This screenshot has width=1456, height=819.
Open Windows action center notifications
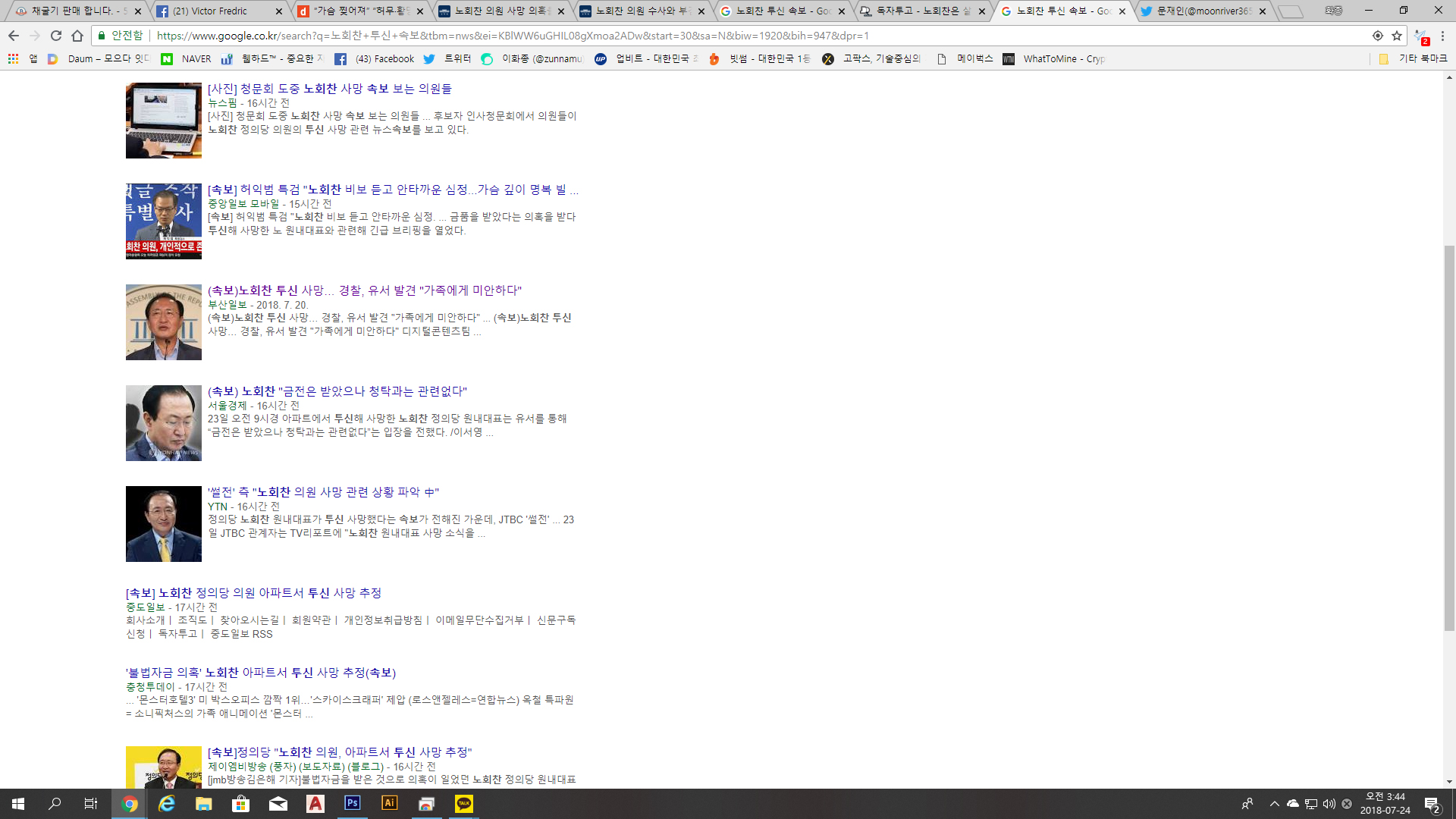click(1432, 804)
